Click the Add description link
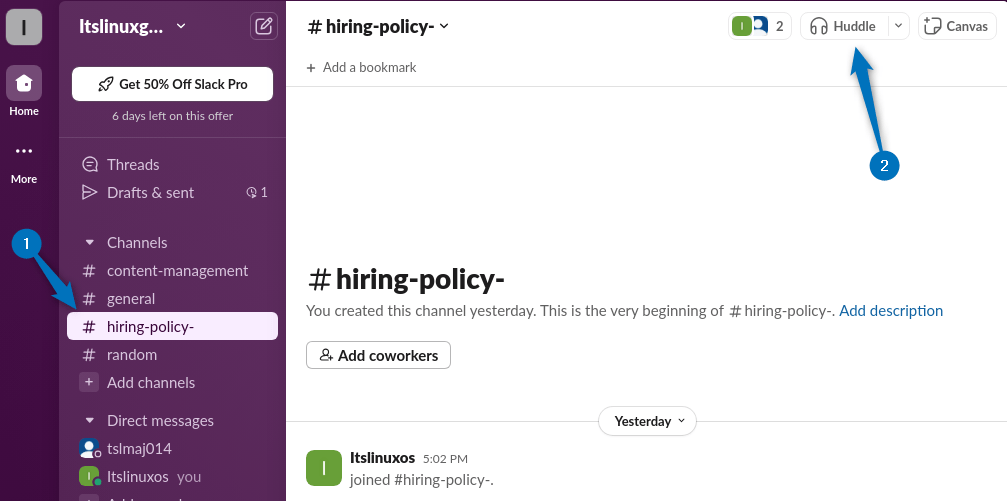1007x501 pixels. (x=890, y=311)
